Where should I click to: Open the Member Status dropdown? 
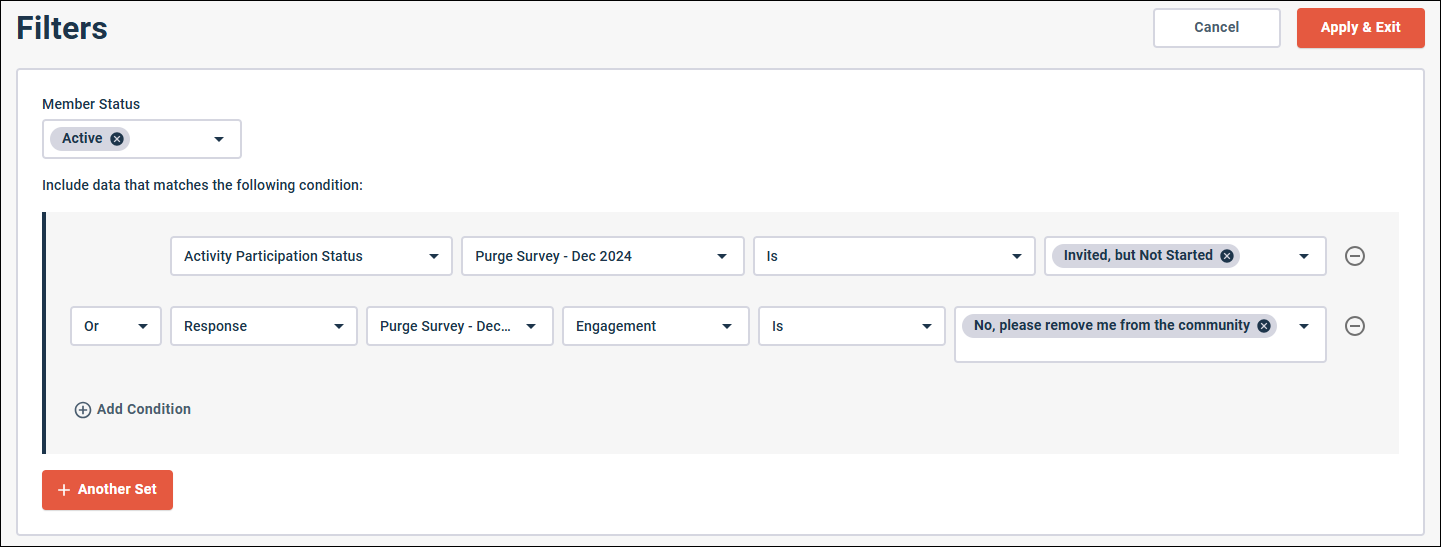pos(219,139)
